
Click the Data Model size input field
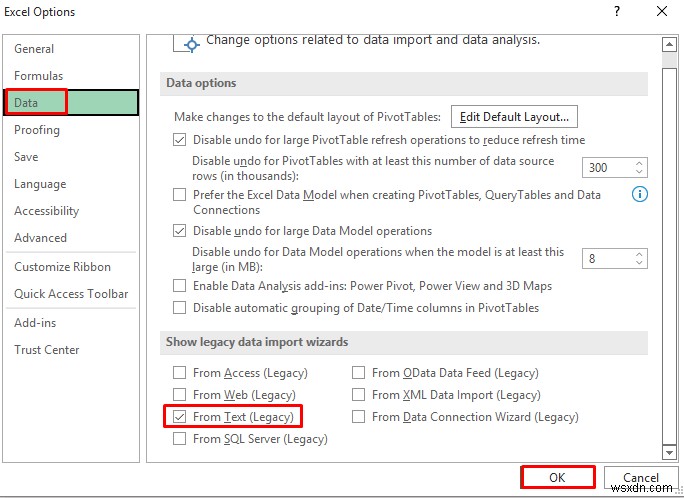click(607, 258)
